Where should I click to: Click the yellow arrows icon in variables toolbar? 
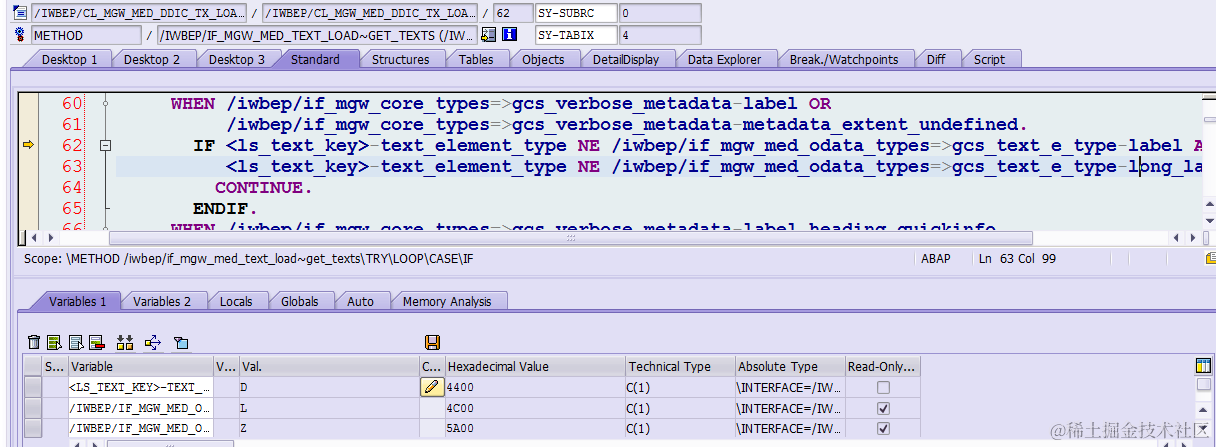(x=153, y=343)
